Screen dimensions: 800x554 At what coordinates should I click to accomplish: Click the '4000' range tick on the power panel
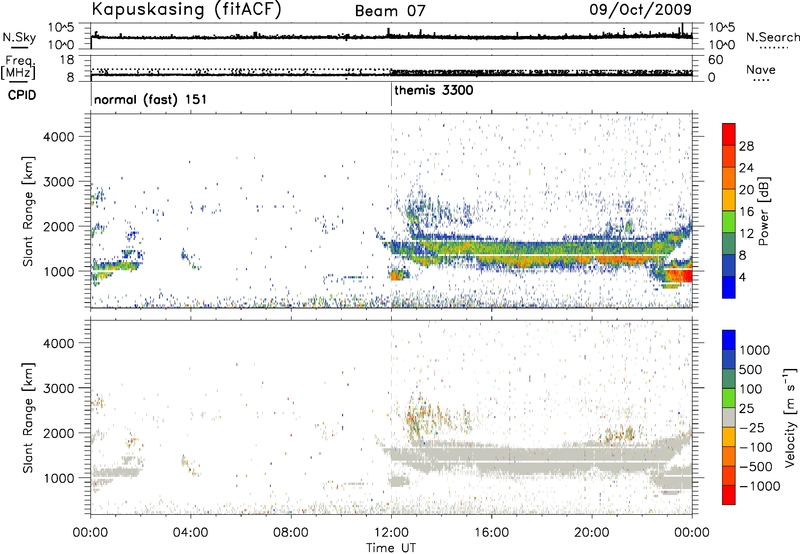[59, 137]
